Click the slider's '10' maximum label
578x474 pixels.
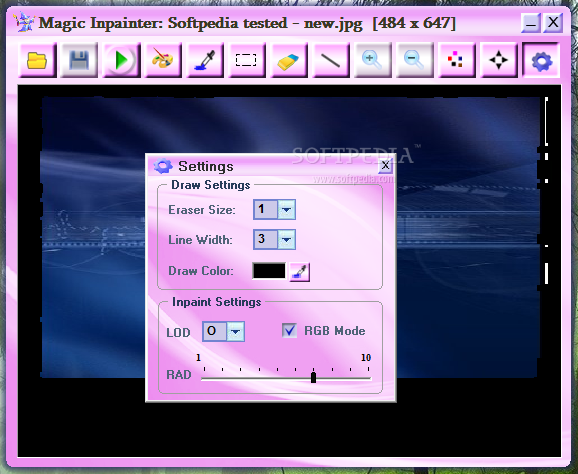(x=366, y=358)
